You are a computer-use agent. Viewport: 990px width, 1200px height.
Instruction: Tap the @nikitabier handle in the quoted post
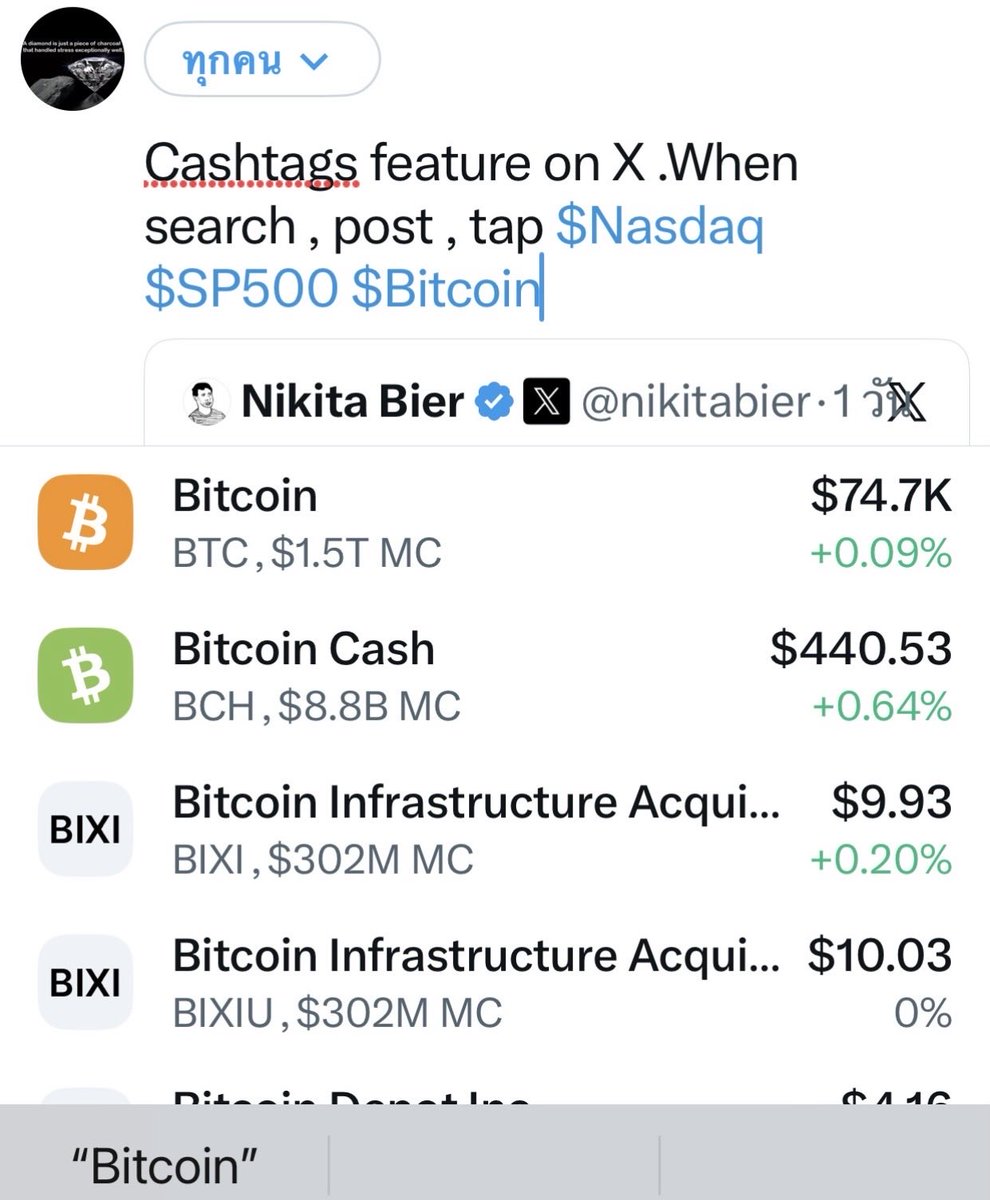coord(695,402)
